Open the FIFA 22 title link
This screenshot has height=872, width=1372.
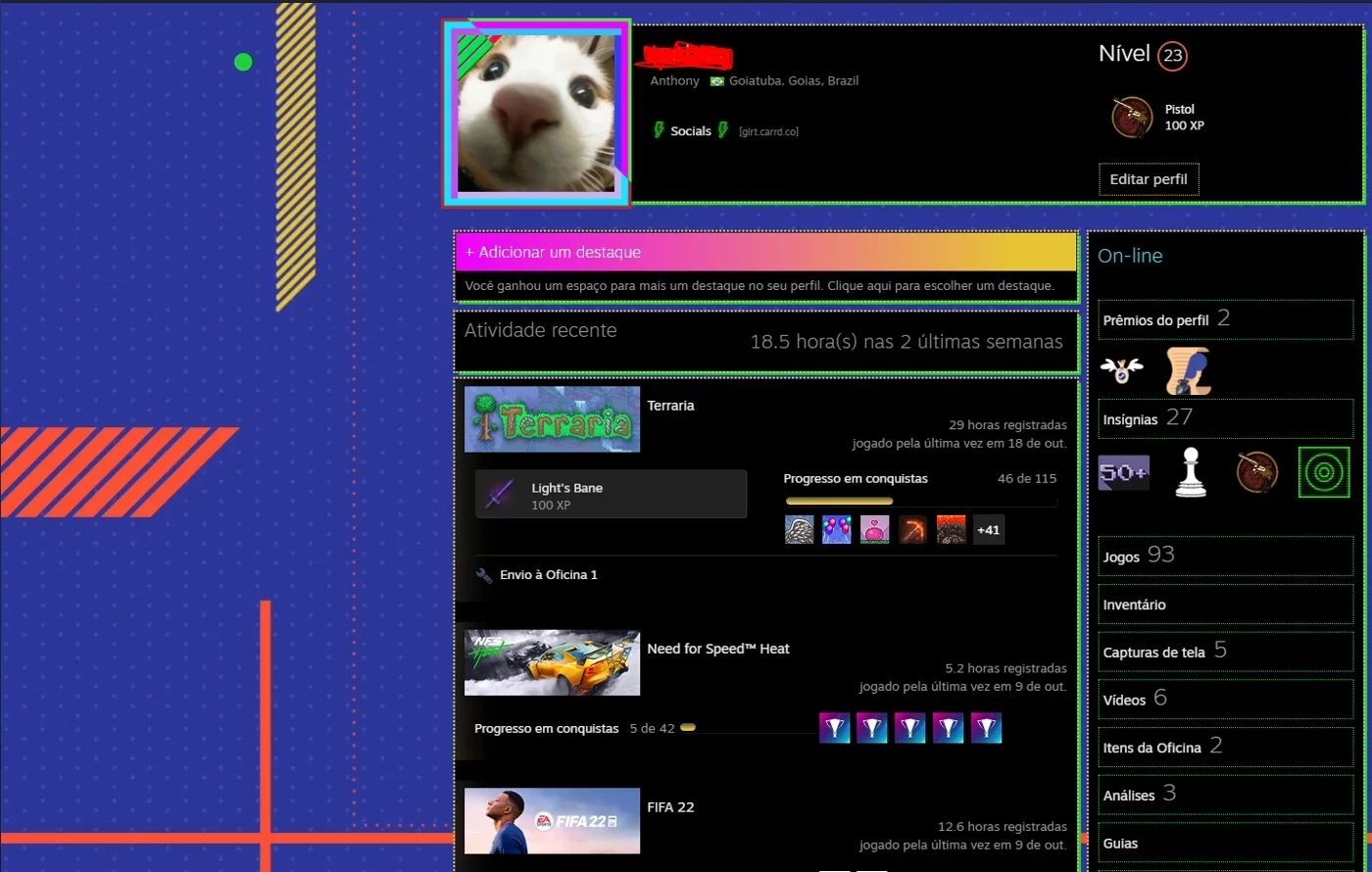pos(670,807)
